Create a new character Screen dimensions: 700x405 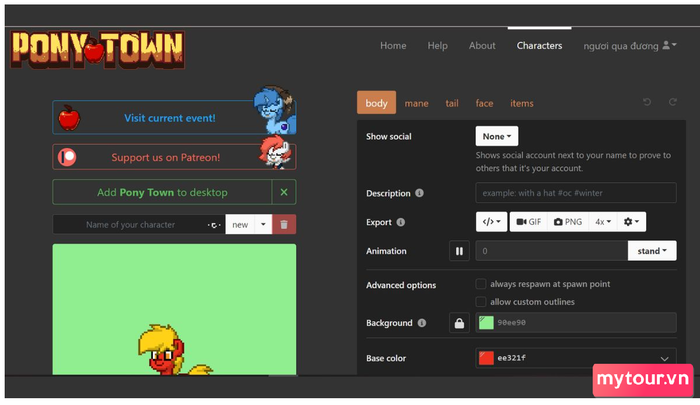pos(240,225)
